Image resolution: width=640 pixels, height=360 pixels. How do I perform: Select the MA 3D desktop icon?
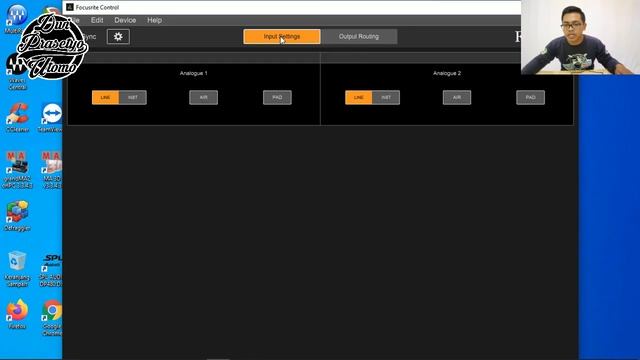click(52, 169)
